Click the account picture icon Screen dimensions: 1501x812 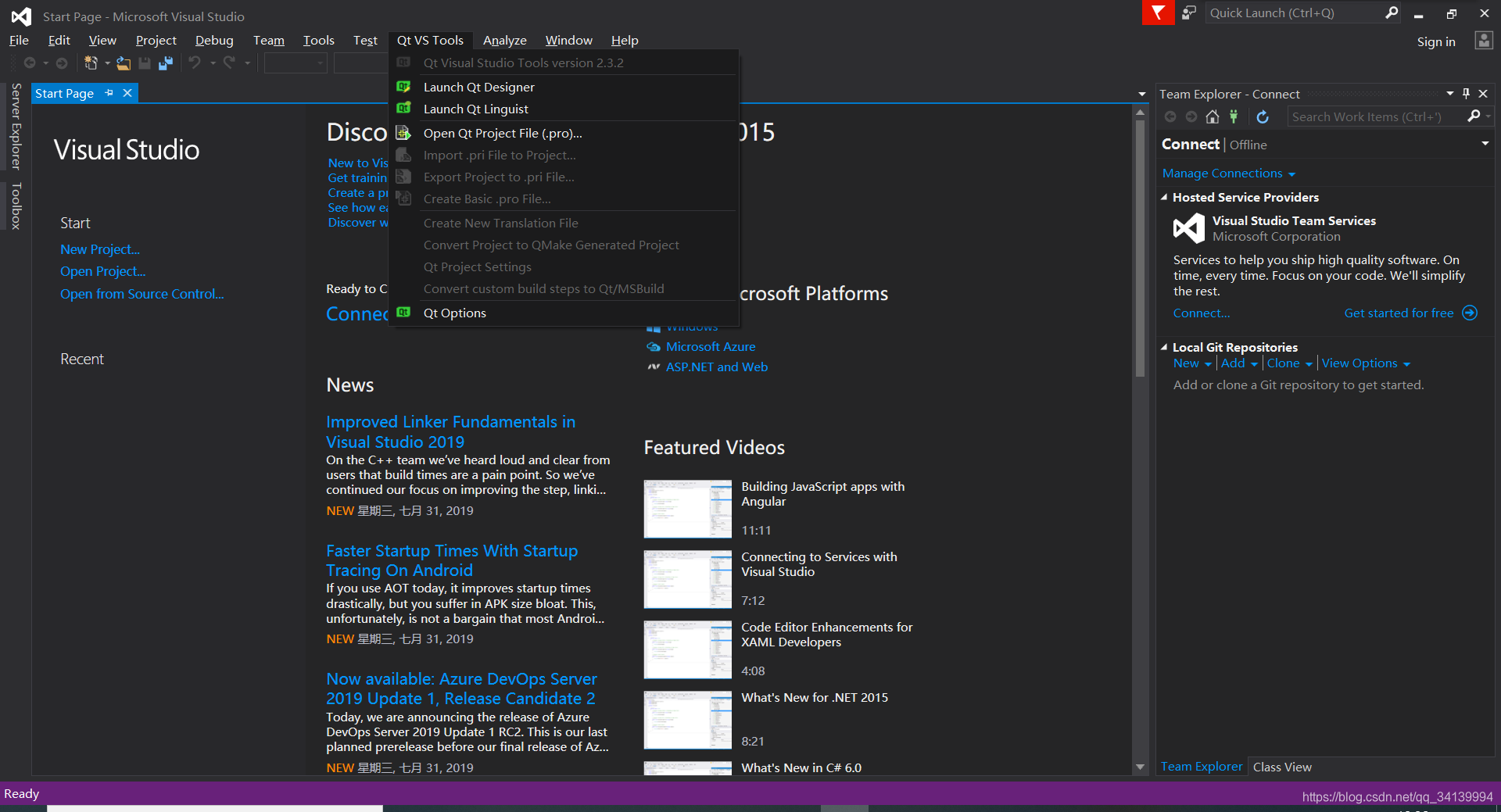pos(1483,41)
